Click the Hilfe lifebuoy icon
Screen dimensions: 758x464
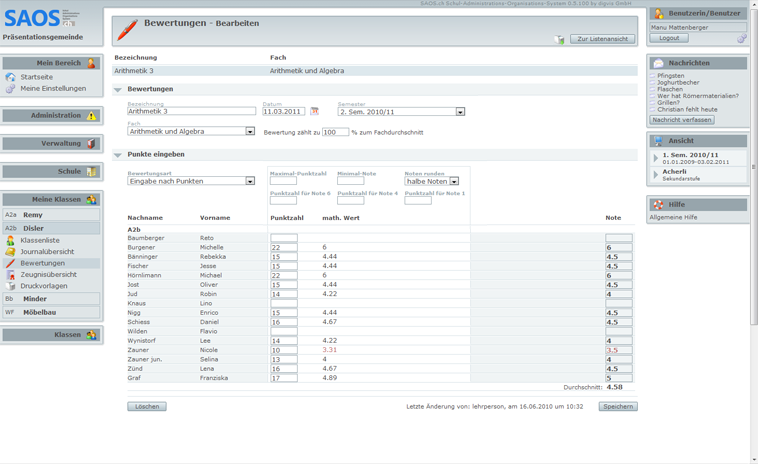click(658, 204)
